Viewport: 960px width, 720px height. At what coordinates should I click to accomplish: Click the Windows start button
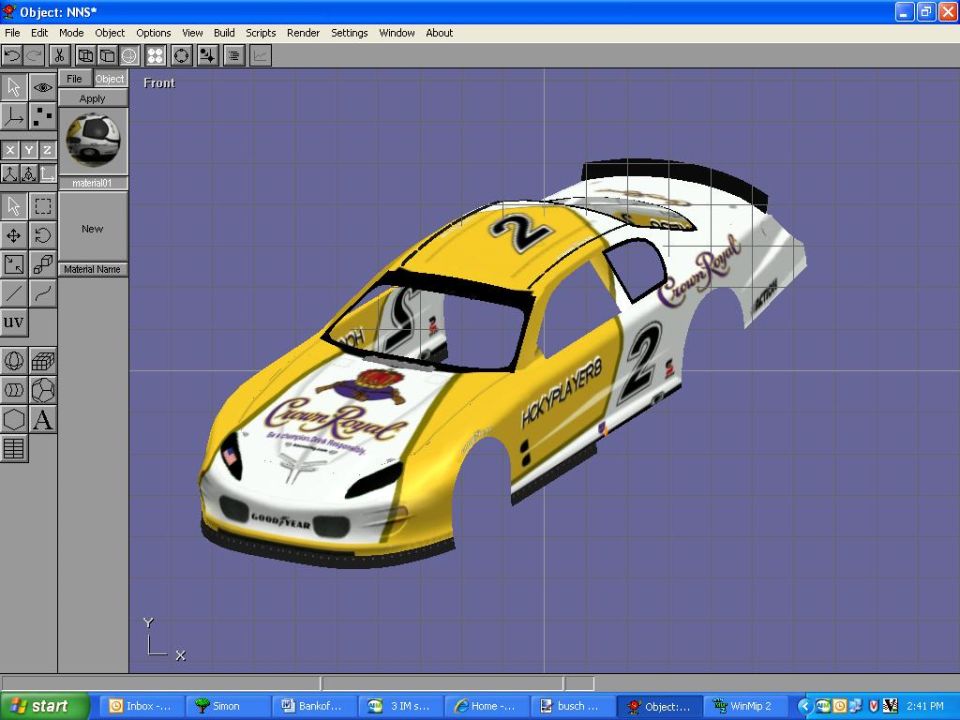tap(42, 706)
